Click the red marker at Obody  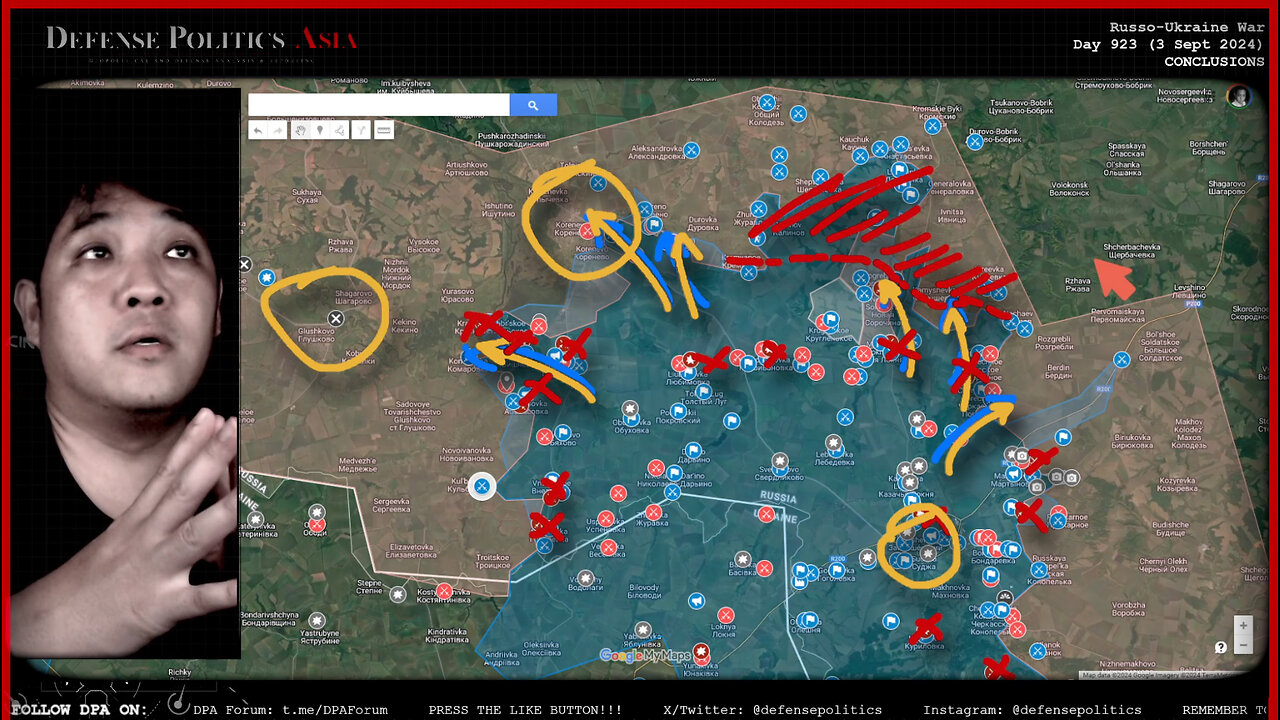pyautogui.click(x=317, y=524)
